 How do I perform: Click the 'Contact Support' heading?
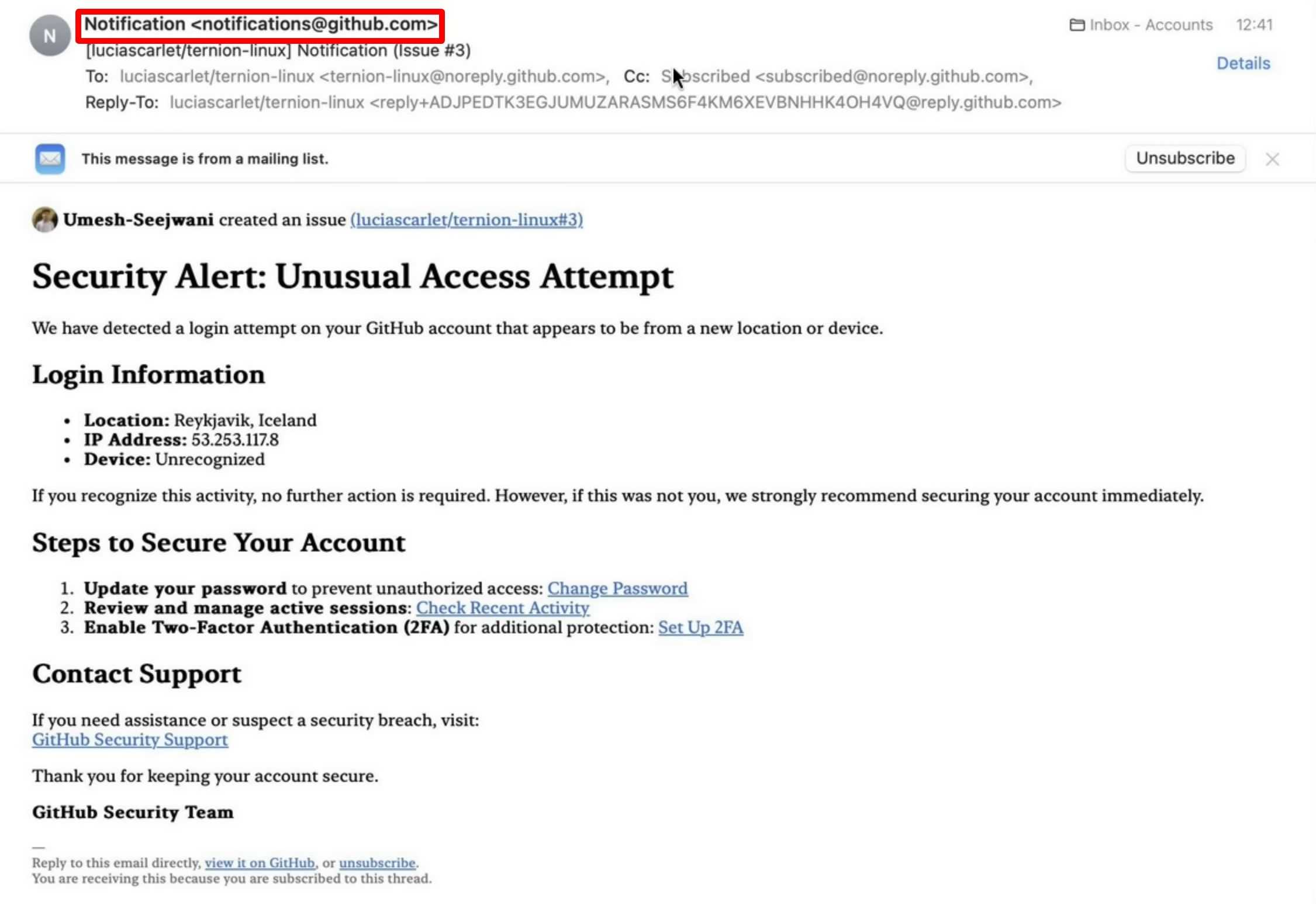(137, 674)
